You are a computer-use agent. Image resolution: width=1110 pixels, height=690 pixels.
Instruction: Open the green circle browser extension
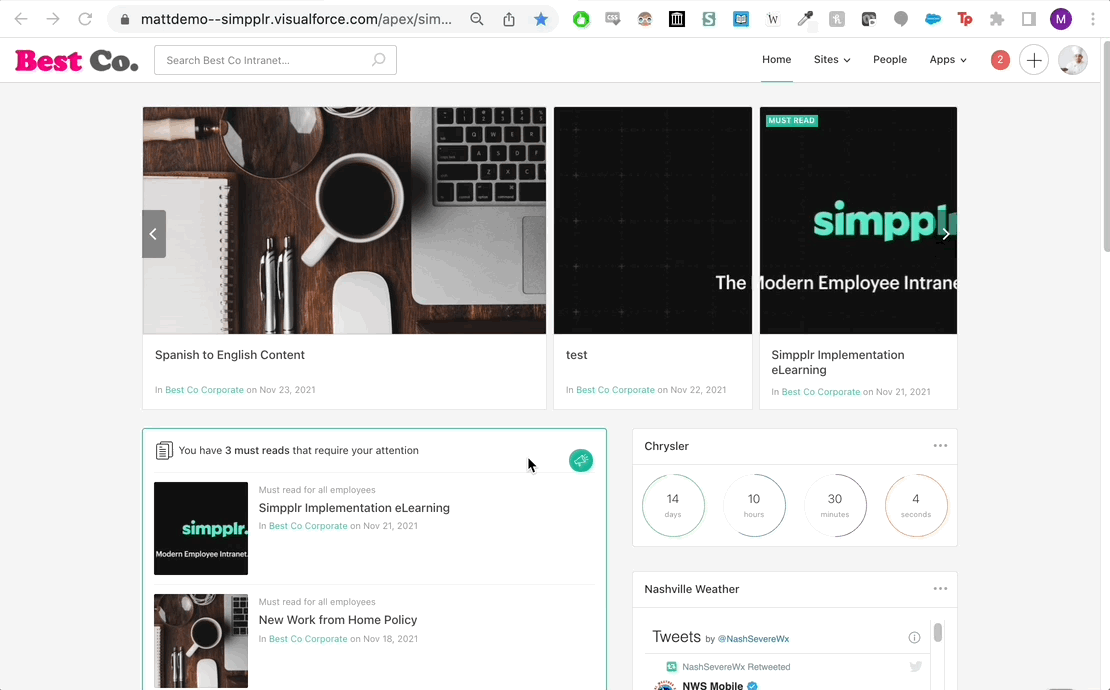click(581, 20)
